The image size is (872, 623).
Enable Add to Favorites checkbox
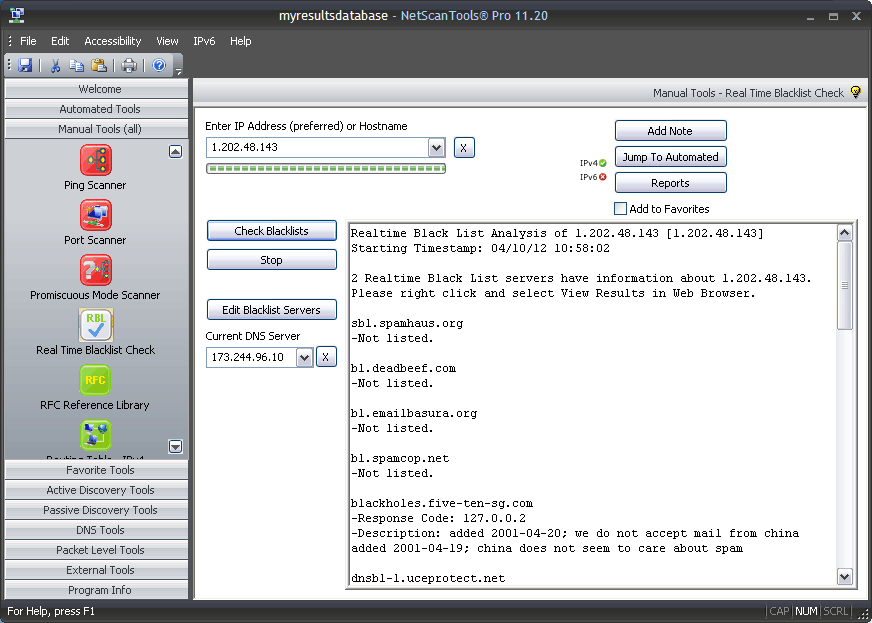[x=620, y=209]
